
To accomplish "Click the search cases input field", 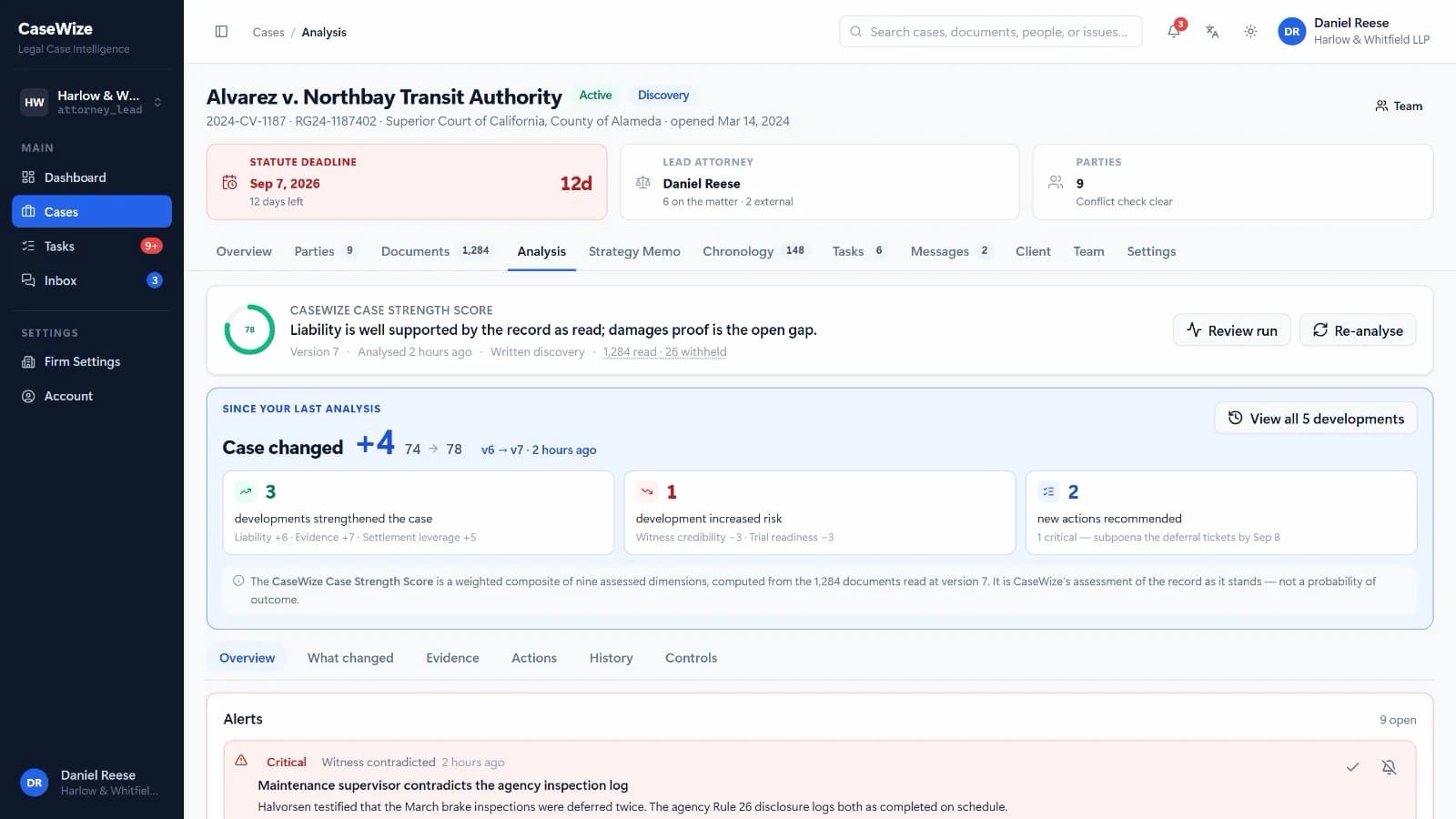I will pos(990,32).
